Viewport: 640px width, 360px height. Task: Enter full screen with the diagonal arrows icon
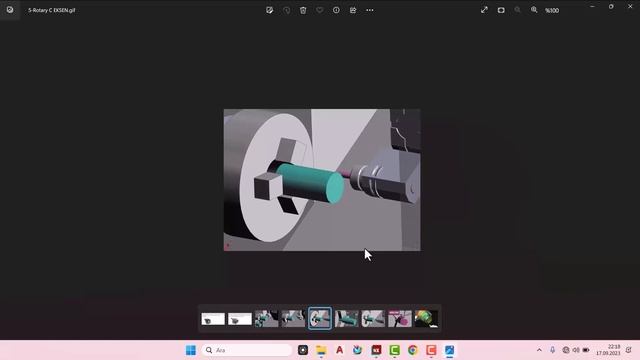(484, 10)
